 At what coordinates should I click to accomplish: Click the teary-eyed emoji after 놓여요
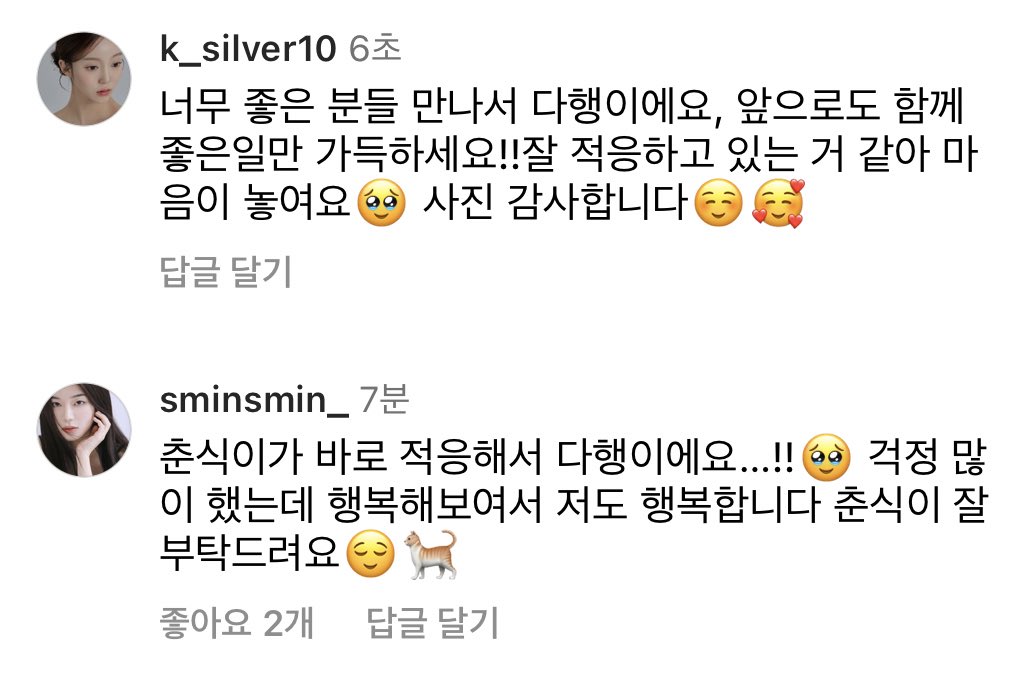pos(382,203)
